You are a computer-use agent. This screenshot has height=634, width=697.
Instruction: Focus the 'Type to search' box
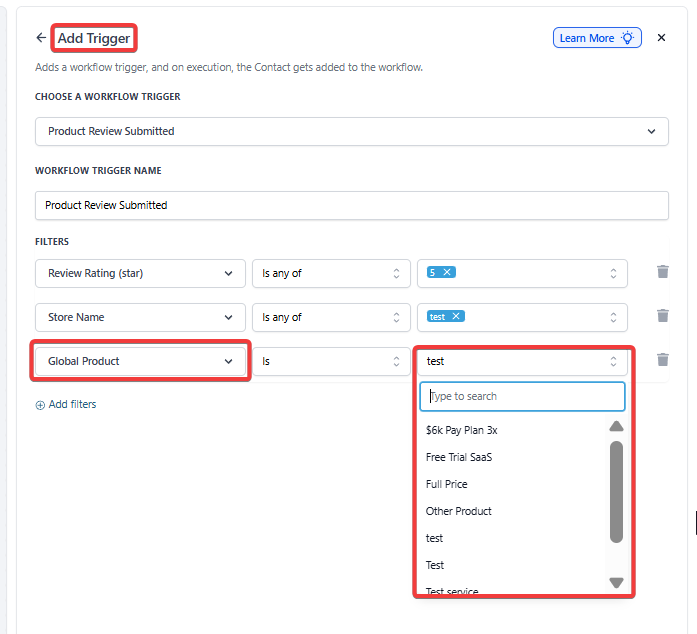click(x=522, y=396)
